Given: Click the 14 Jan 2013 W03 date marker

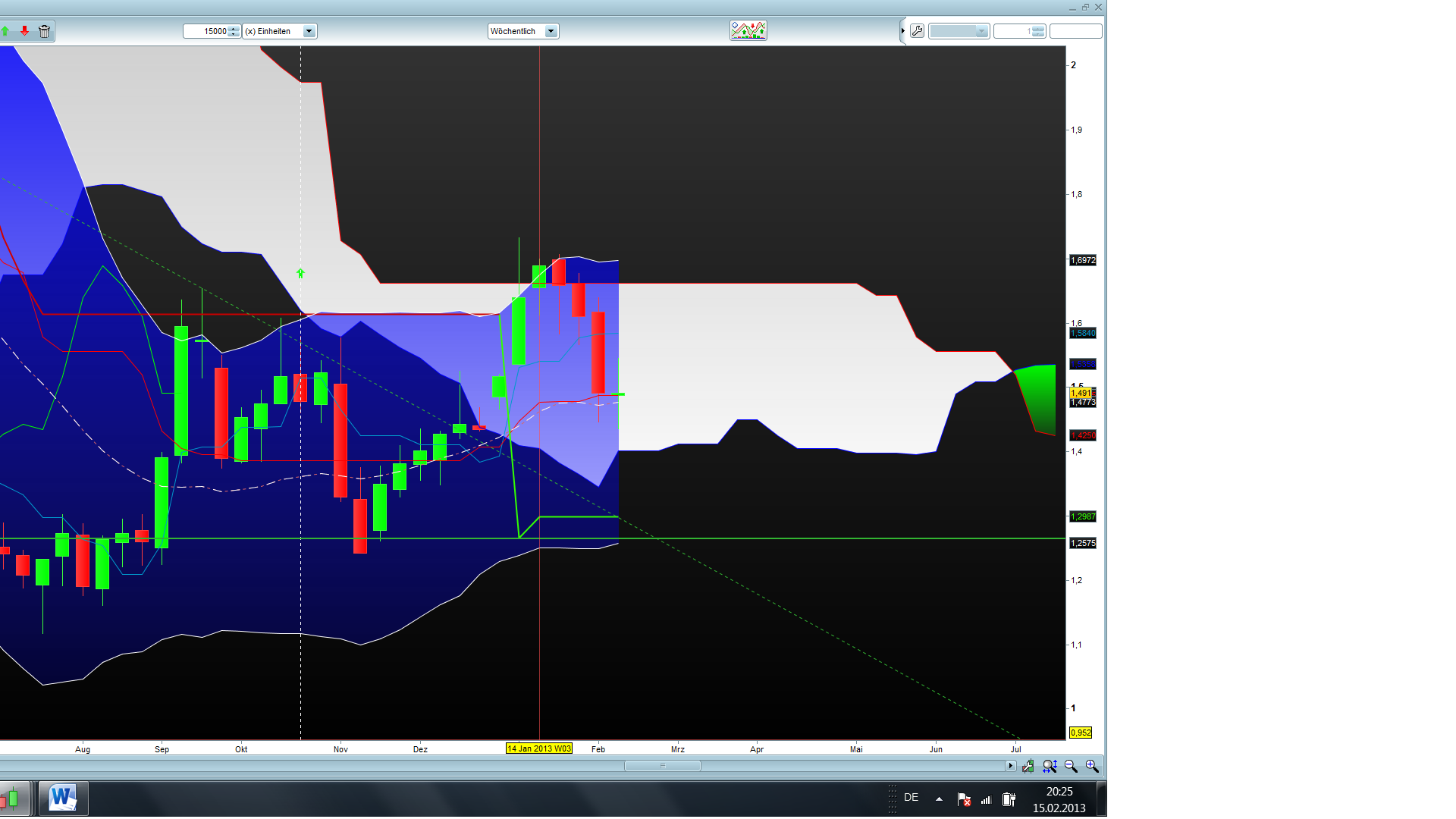Looking at the screenshot, I should 539,748.
